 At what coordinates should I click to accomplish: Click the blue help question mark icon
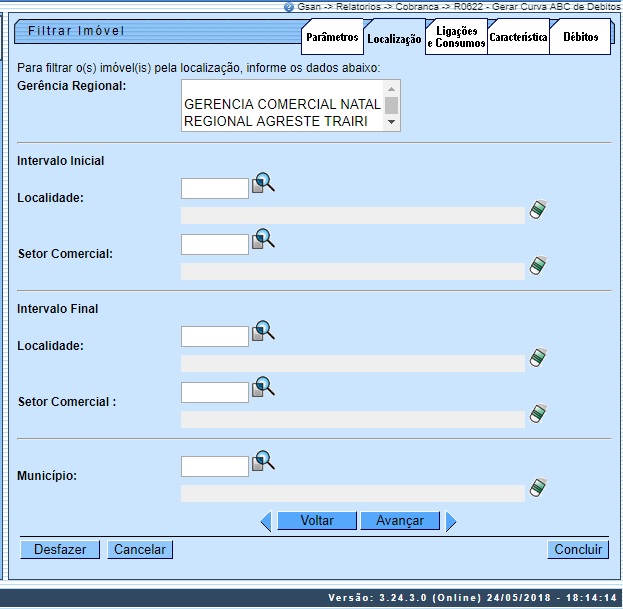click(289, 7)
